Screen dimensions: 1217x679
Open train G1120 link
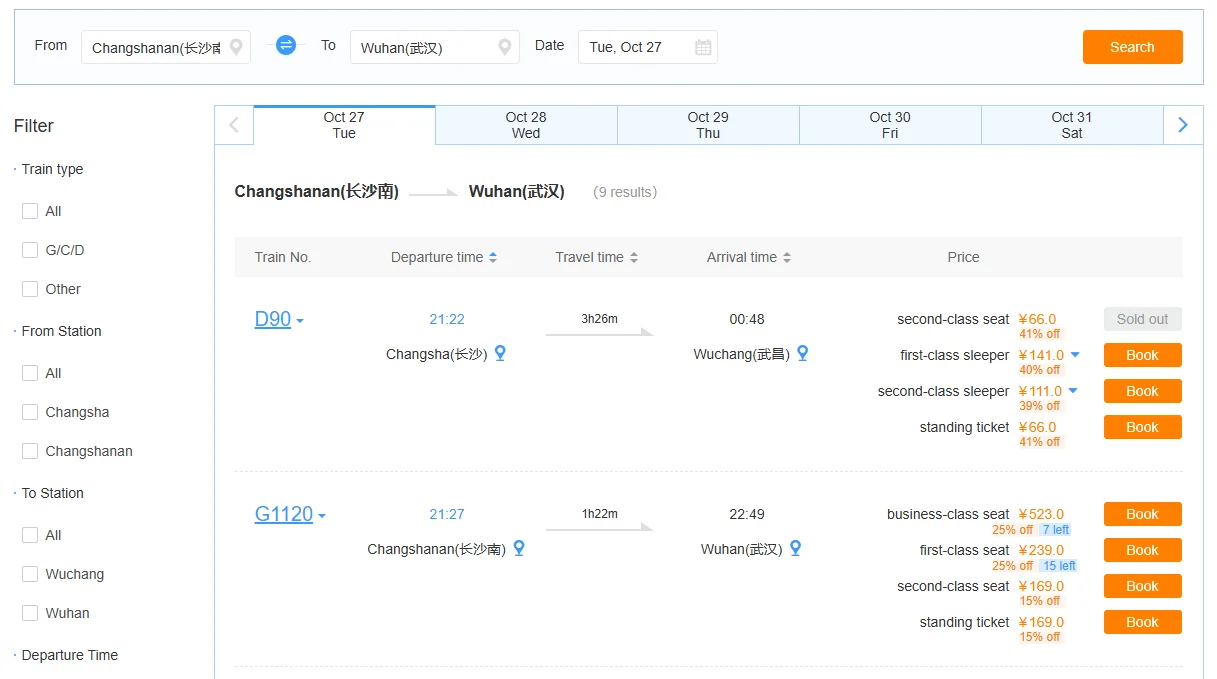284,514
